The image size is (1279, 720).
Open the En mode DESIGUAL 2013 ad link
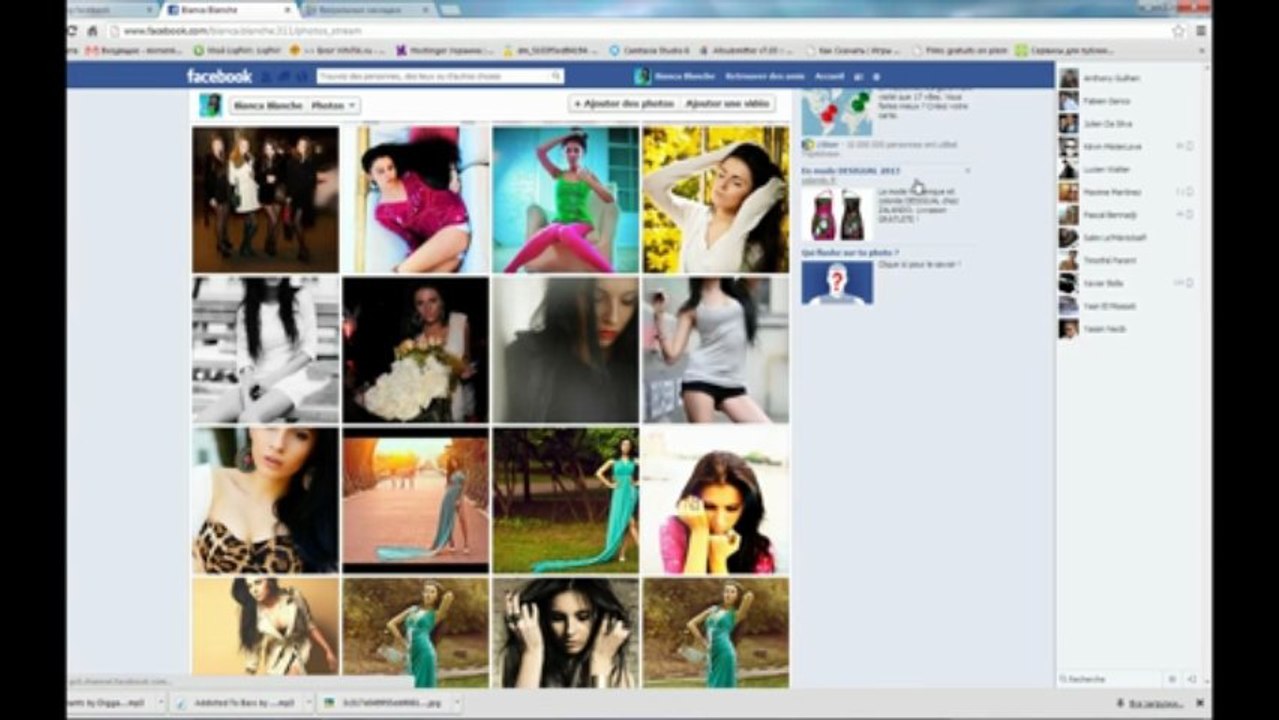click(850, 171)
